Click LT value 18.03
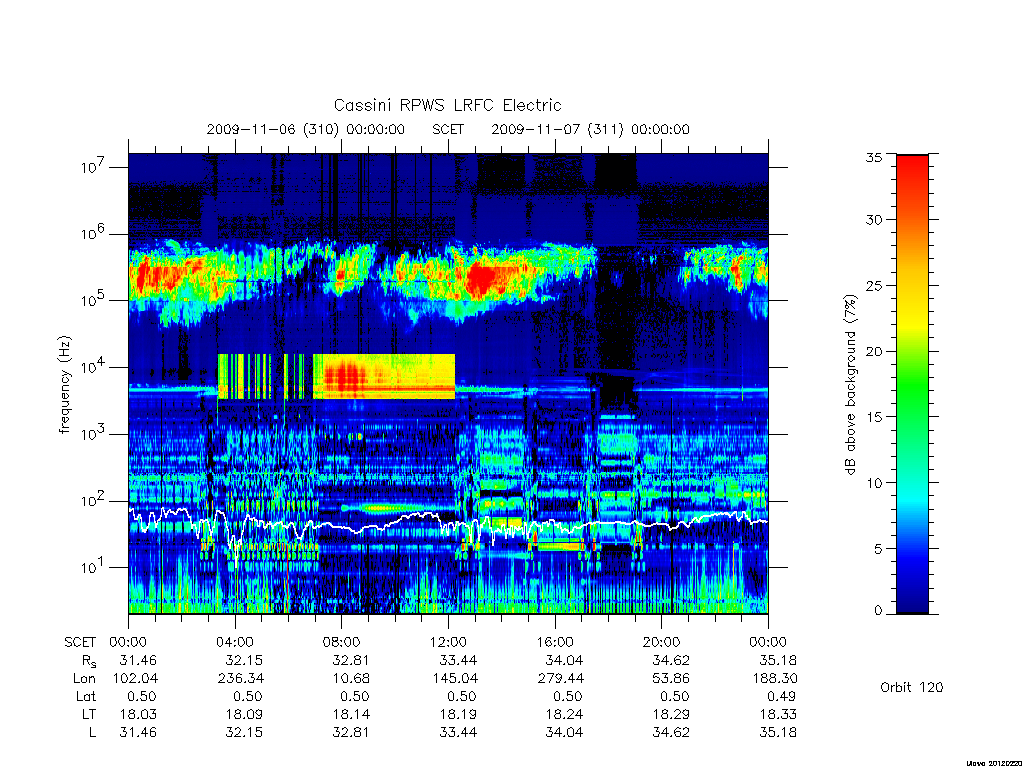 pyautogui.click(x=138, y=714)
